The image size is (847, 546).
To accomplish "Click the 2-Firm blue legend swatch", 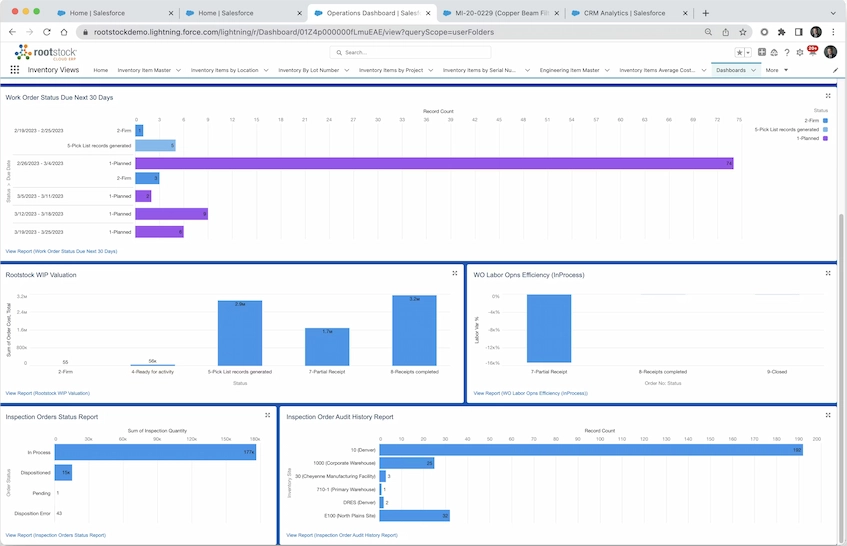I will [x=825, y=120].
